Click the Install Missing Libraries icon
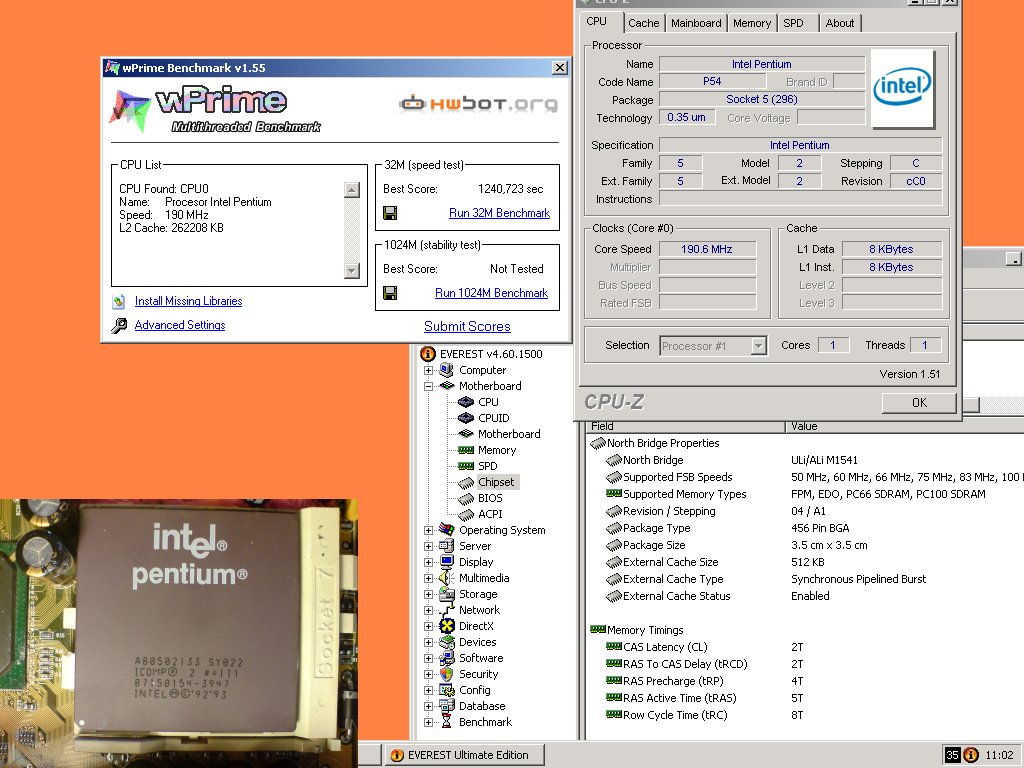The width and height of the screenshot is (1024, 768). tap(119, 301)
